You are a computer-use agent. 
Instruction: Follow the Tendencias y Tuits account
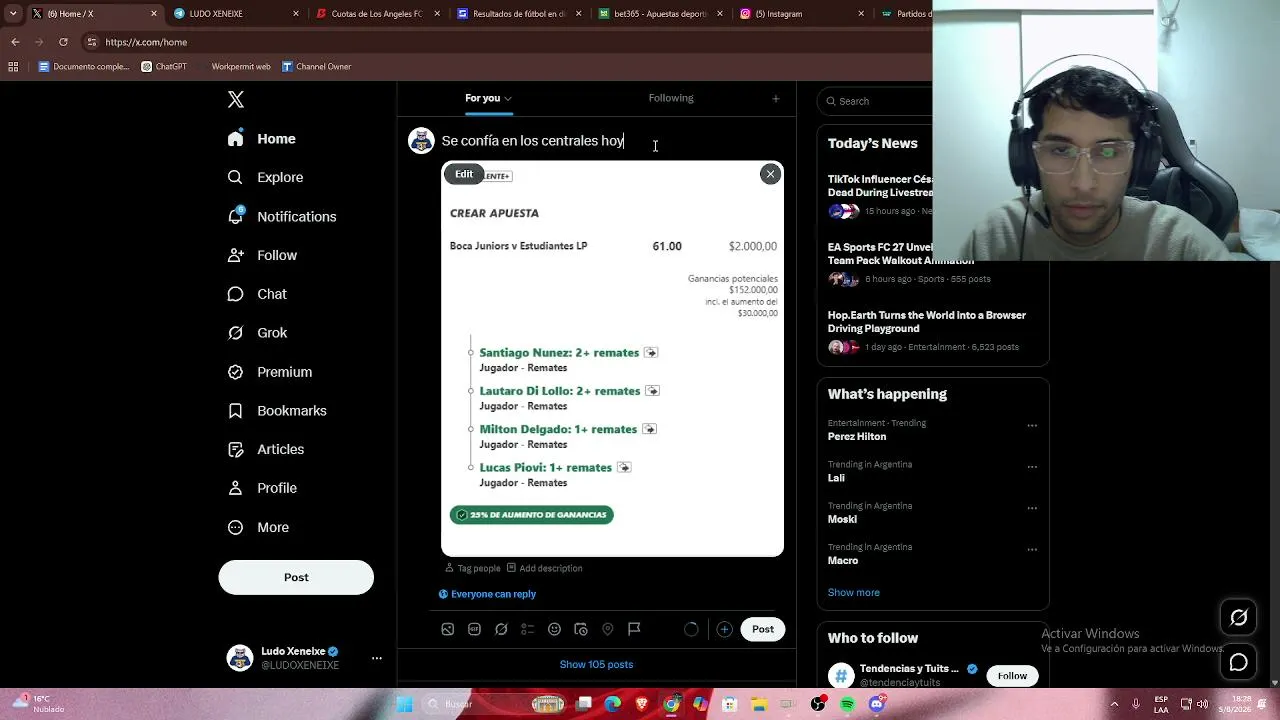tap(1012, 676)
